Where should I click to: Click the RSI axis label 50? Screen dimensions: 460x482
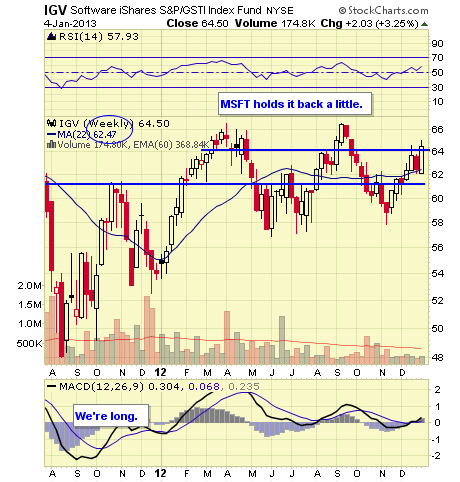click(437, 73)
